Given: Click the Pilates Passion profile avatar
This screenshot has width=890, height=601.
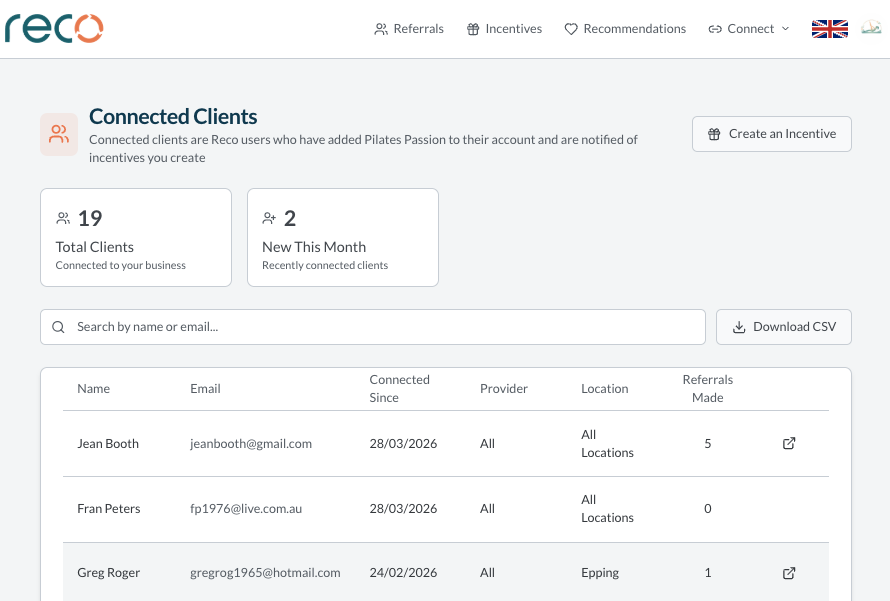Looking at the screenshot, I should [x=871, y=28].
